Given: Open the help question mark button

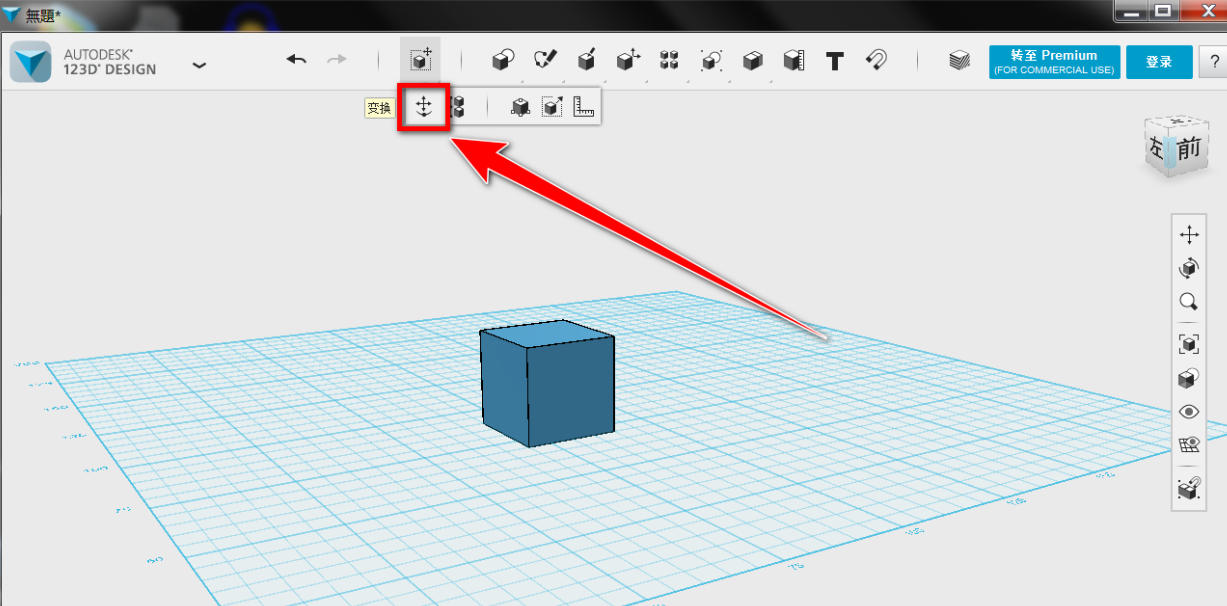Looking at the screenshot, I should [1212, 62].
